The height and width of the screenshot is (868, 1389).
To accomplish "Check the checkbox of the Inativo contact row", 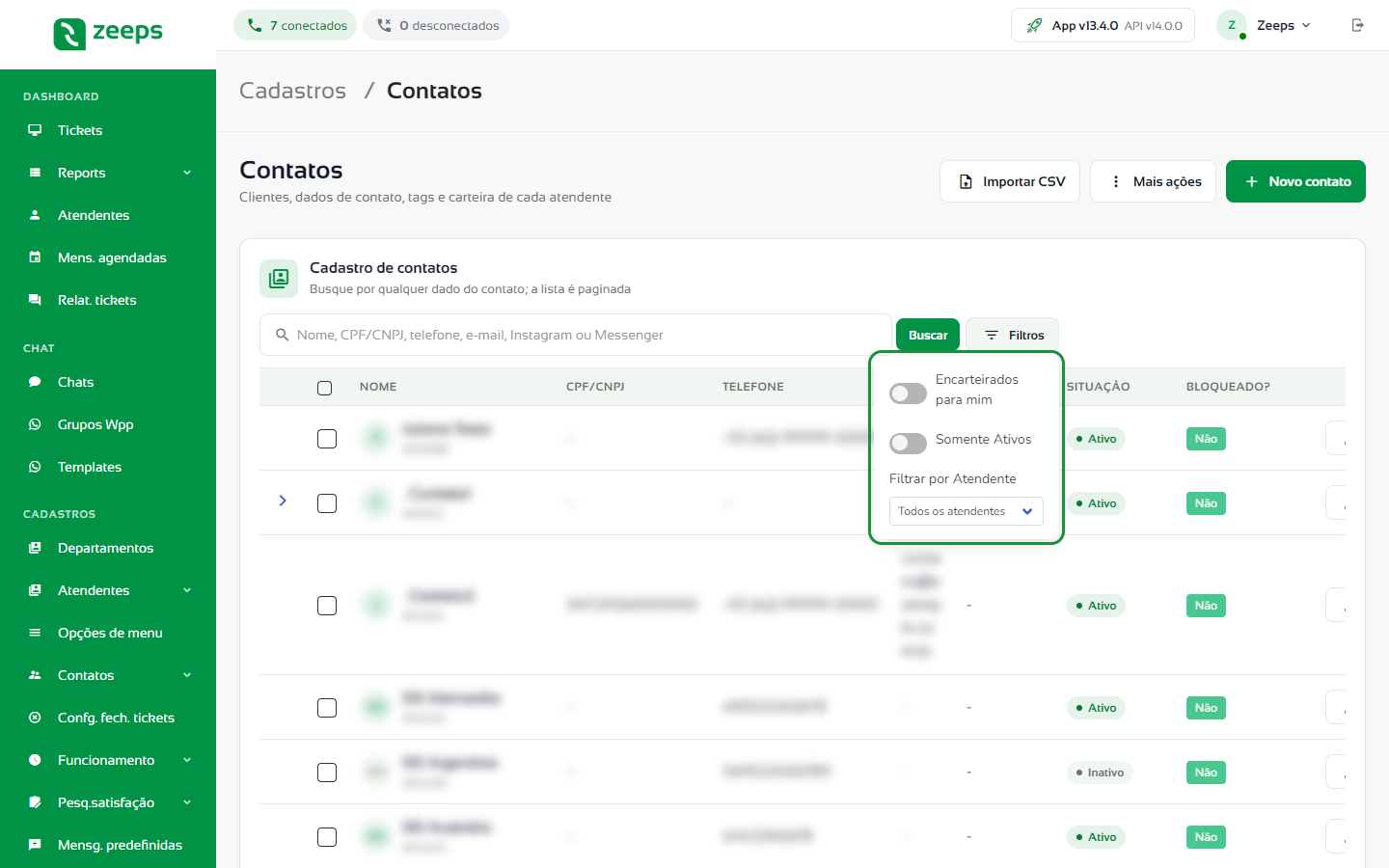I will click(327, 773).
